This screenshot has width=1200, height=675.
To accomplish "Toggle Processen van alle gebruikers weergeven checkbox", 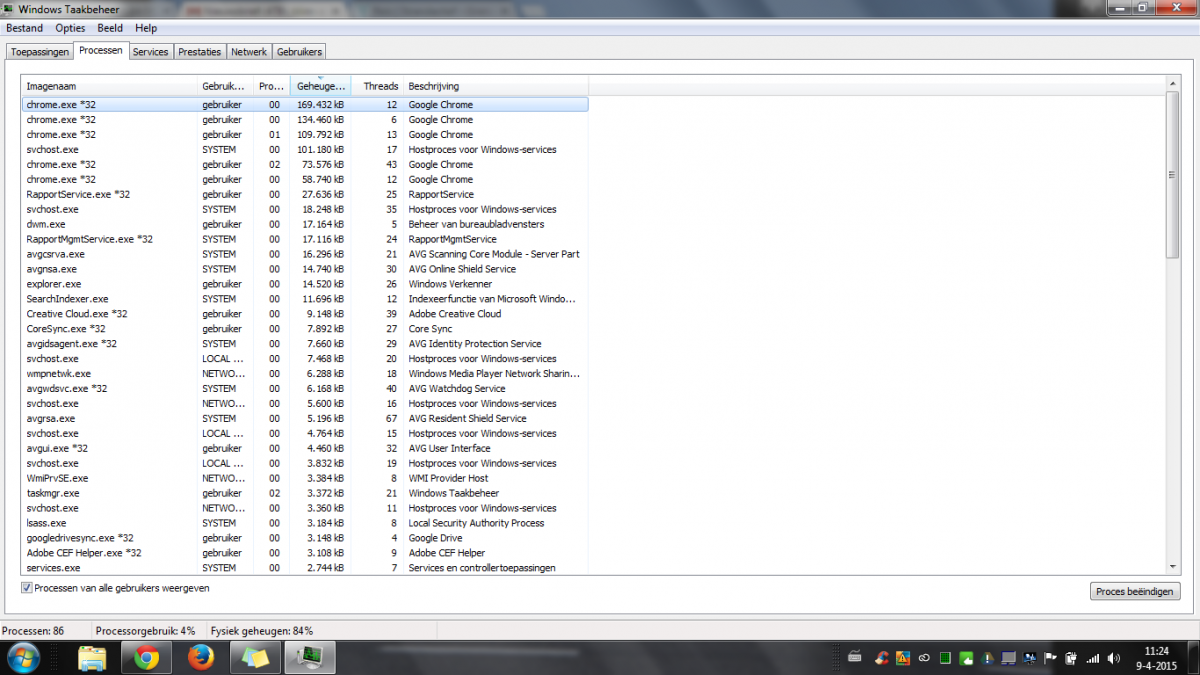I will 27,588.
